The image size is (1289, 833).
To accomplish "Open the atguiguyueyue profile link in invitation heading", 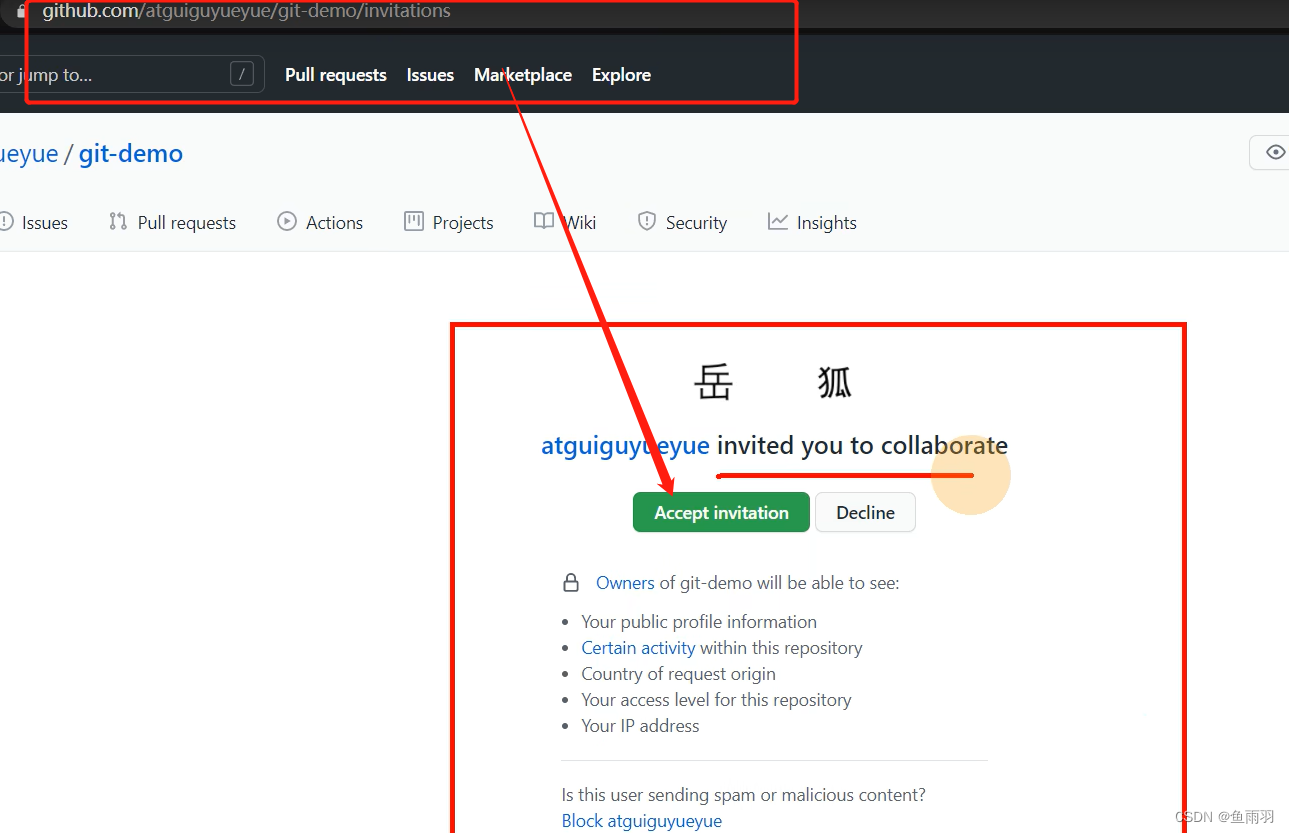I will click(625, 445).
